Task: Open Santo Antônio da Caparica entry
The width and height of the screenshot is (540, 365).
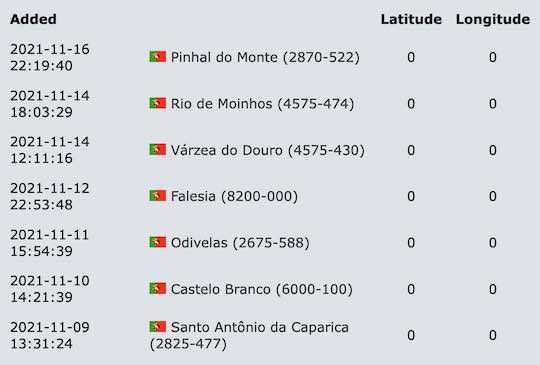Action: [x=249, y=335]
